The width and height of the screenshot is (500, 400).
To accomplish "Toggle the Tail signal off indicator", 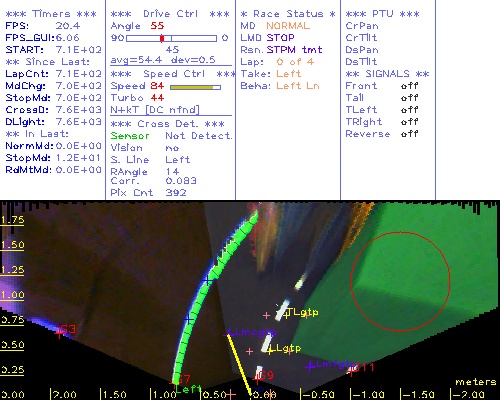I will (x=409, y=98).
